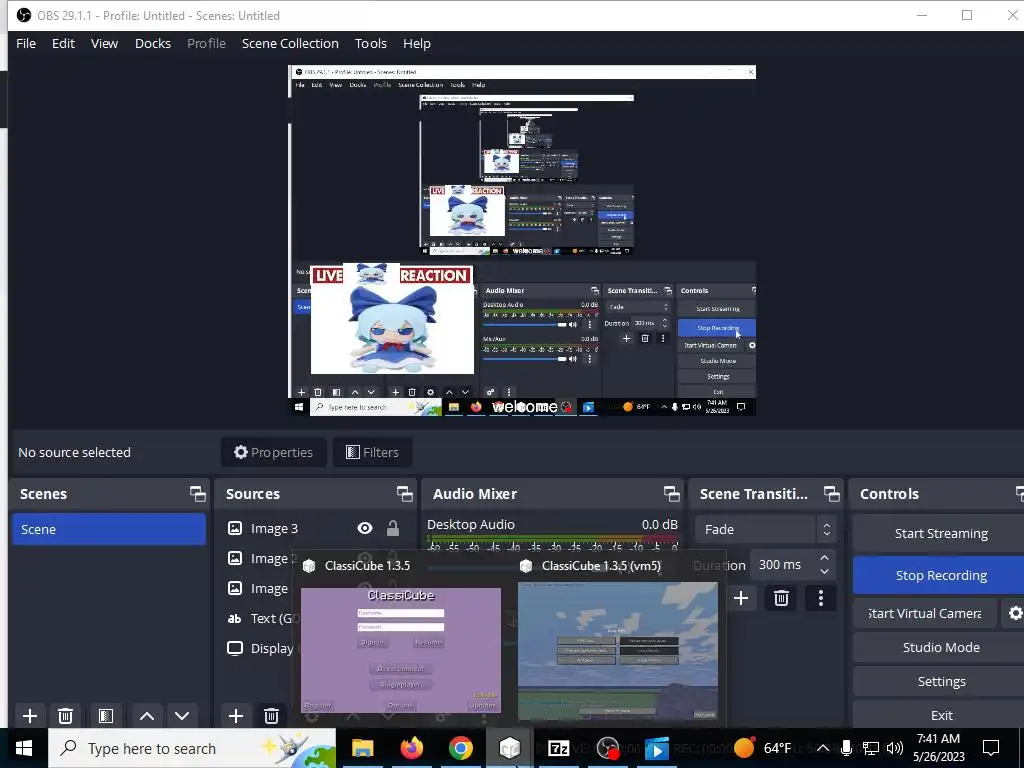Open the media player taskbar icon

click(x=657, y=748)
